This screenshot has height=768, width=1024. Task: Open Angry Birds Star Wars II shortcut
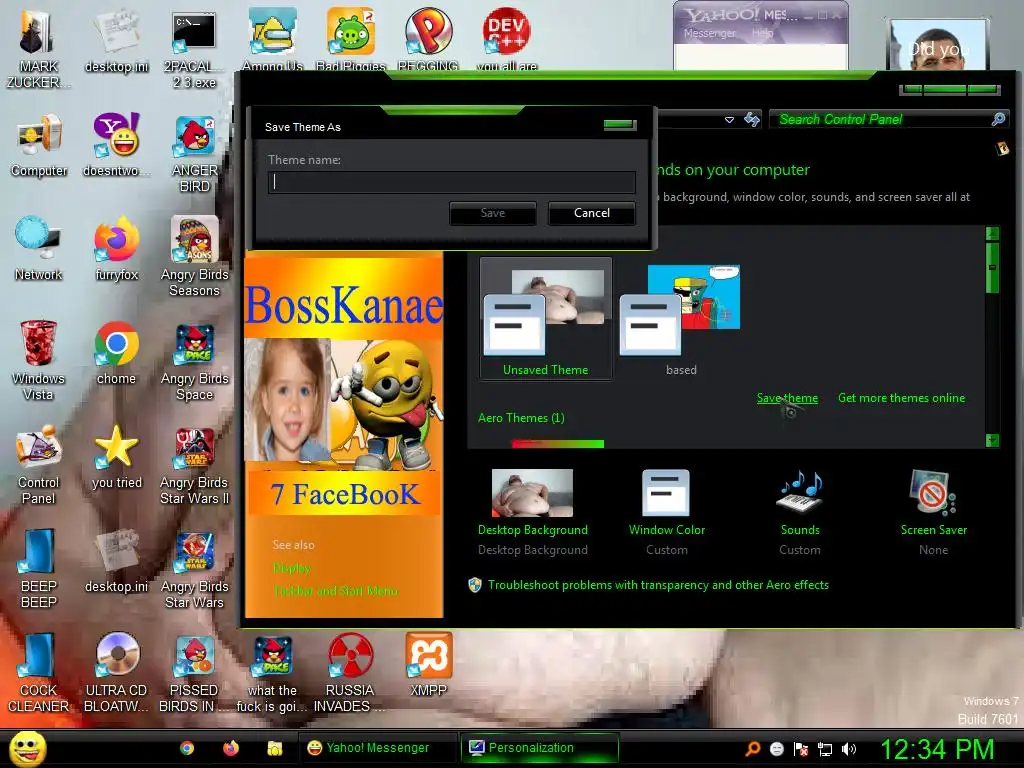pos(195,464)
